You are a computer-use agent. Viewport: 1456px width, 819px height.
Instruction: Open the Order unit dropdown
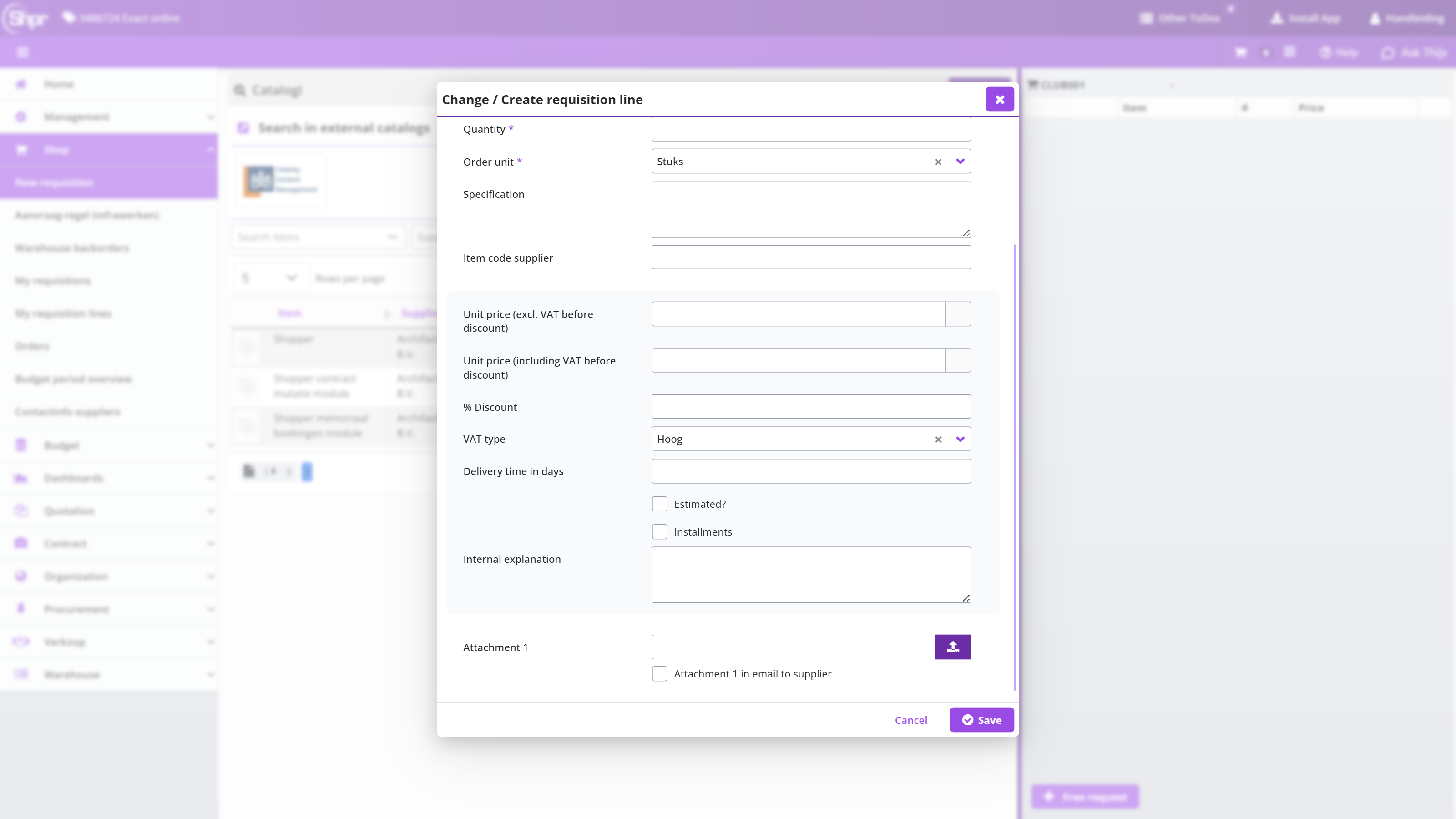(960, 161)
